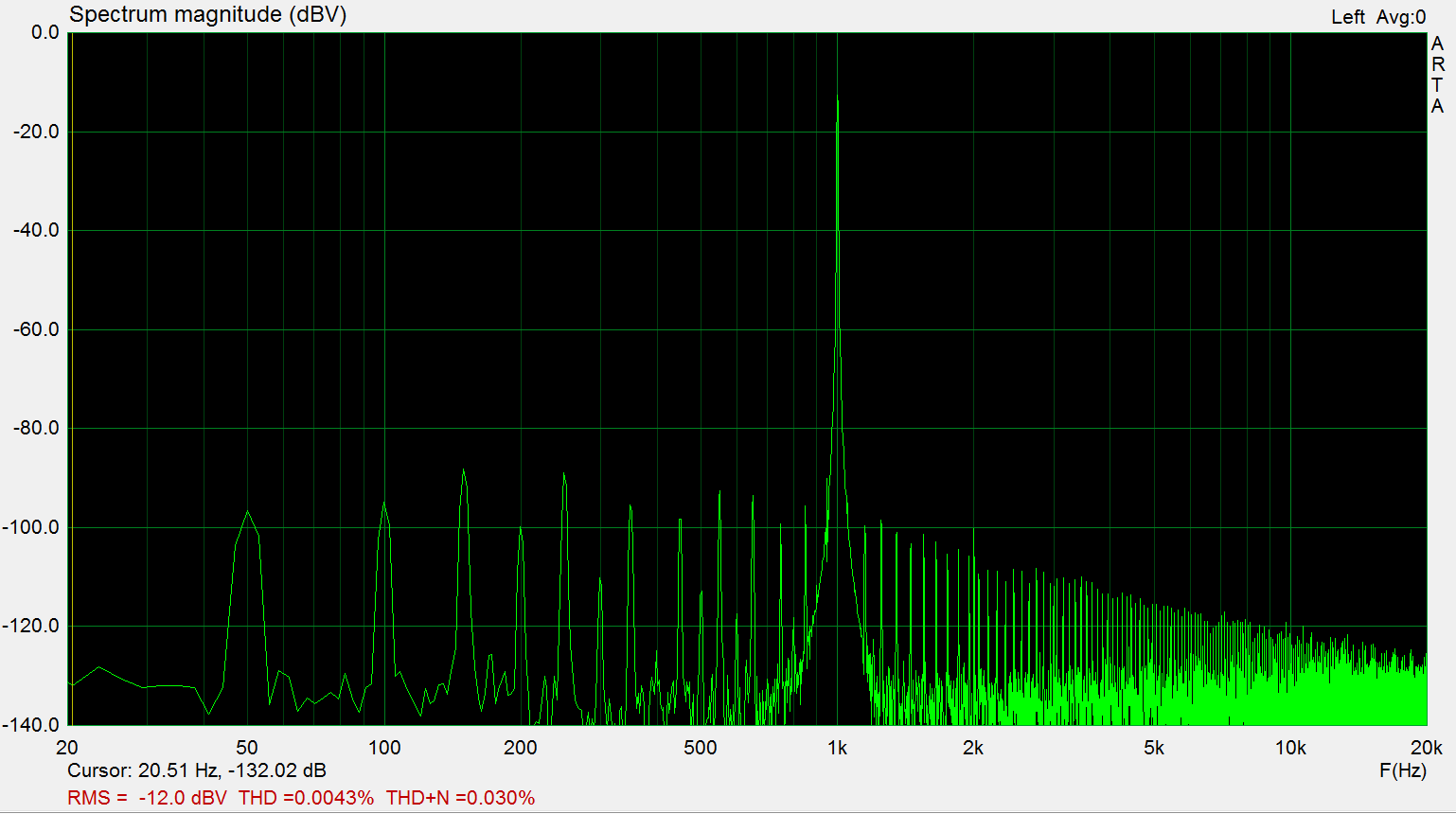Click the '-100.0' y-axis label
The height and width of the screenshot is (814, 1456).
[31, 527]
